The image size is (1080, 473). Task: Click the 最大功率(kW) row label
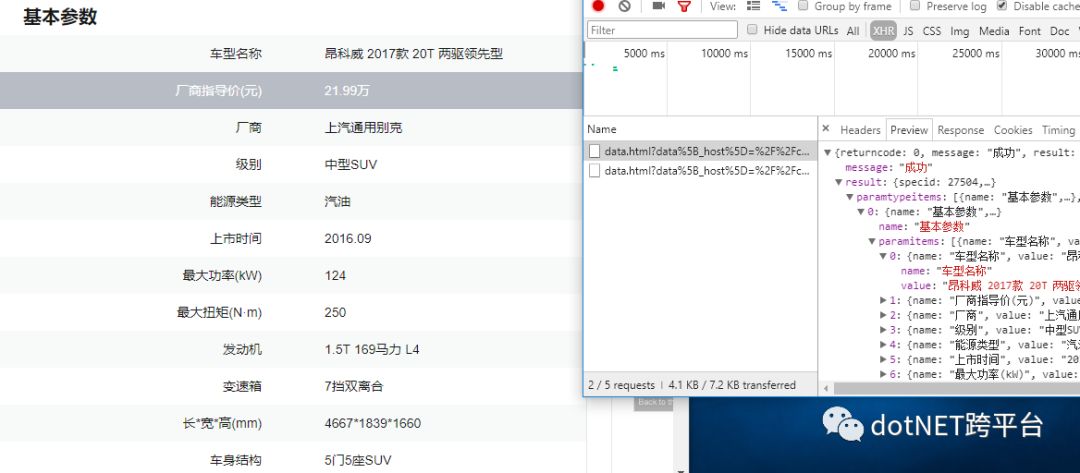(x=222, y=276)
